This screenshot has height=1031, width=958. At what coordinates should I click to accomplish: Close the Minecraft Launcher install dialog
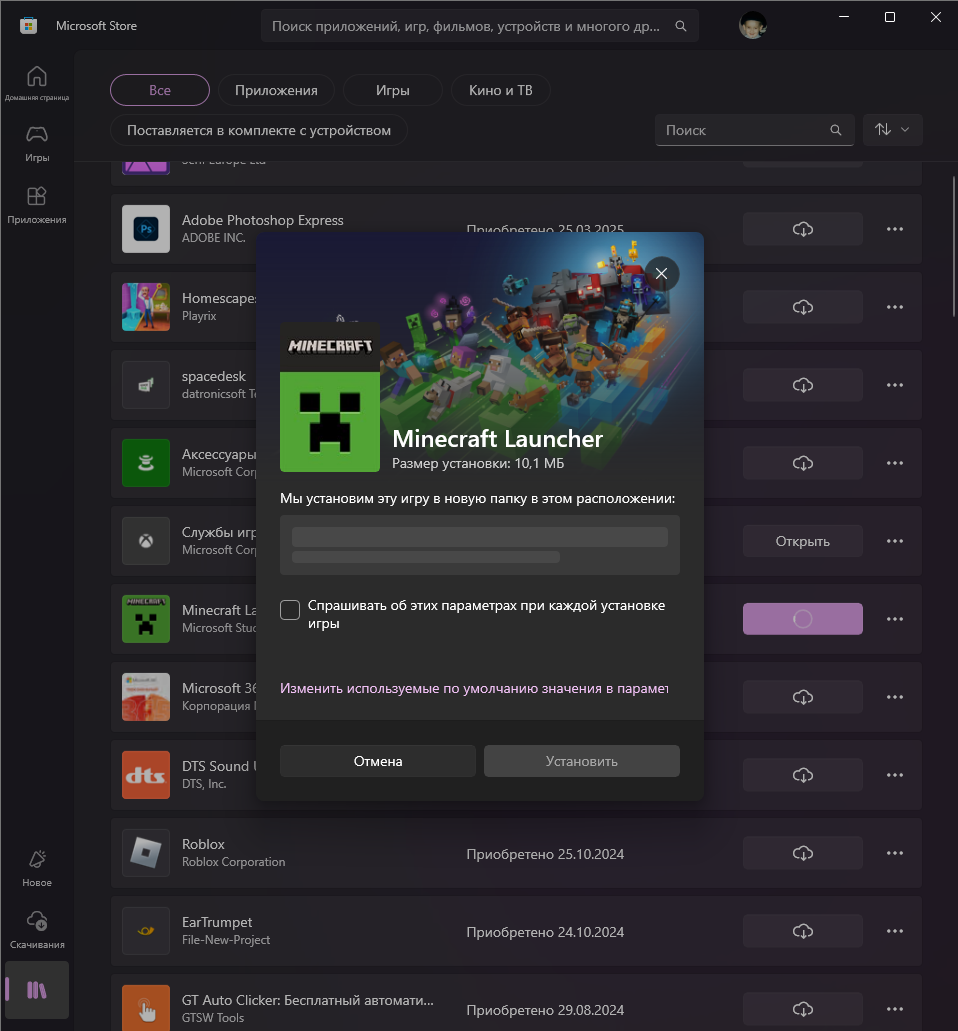pyautogui.click(x=661, y=274)
